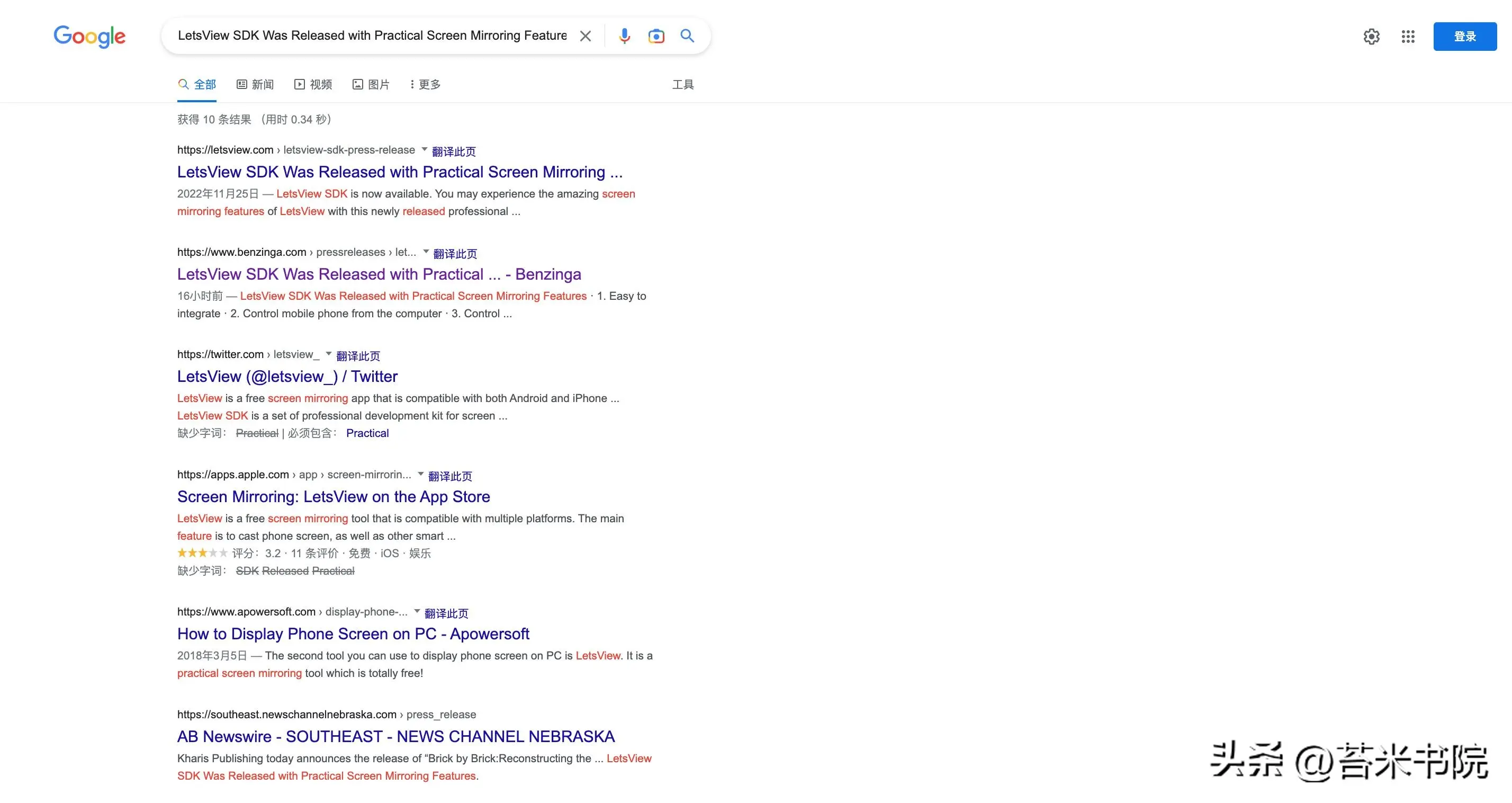Open Google settings gear

[x=1371, y=37]
